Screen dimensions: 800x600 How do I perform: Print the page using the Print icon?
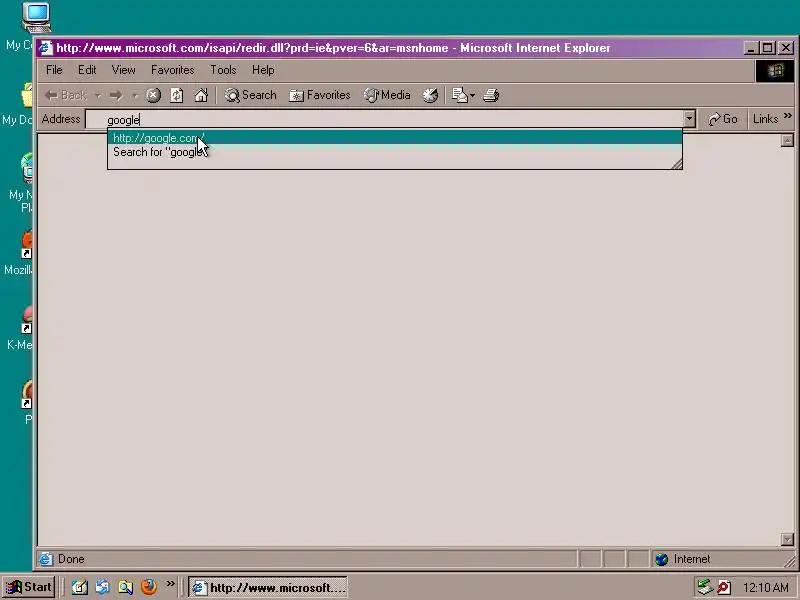click(x=491, y=95)
